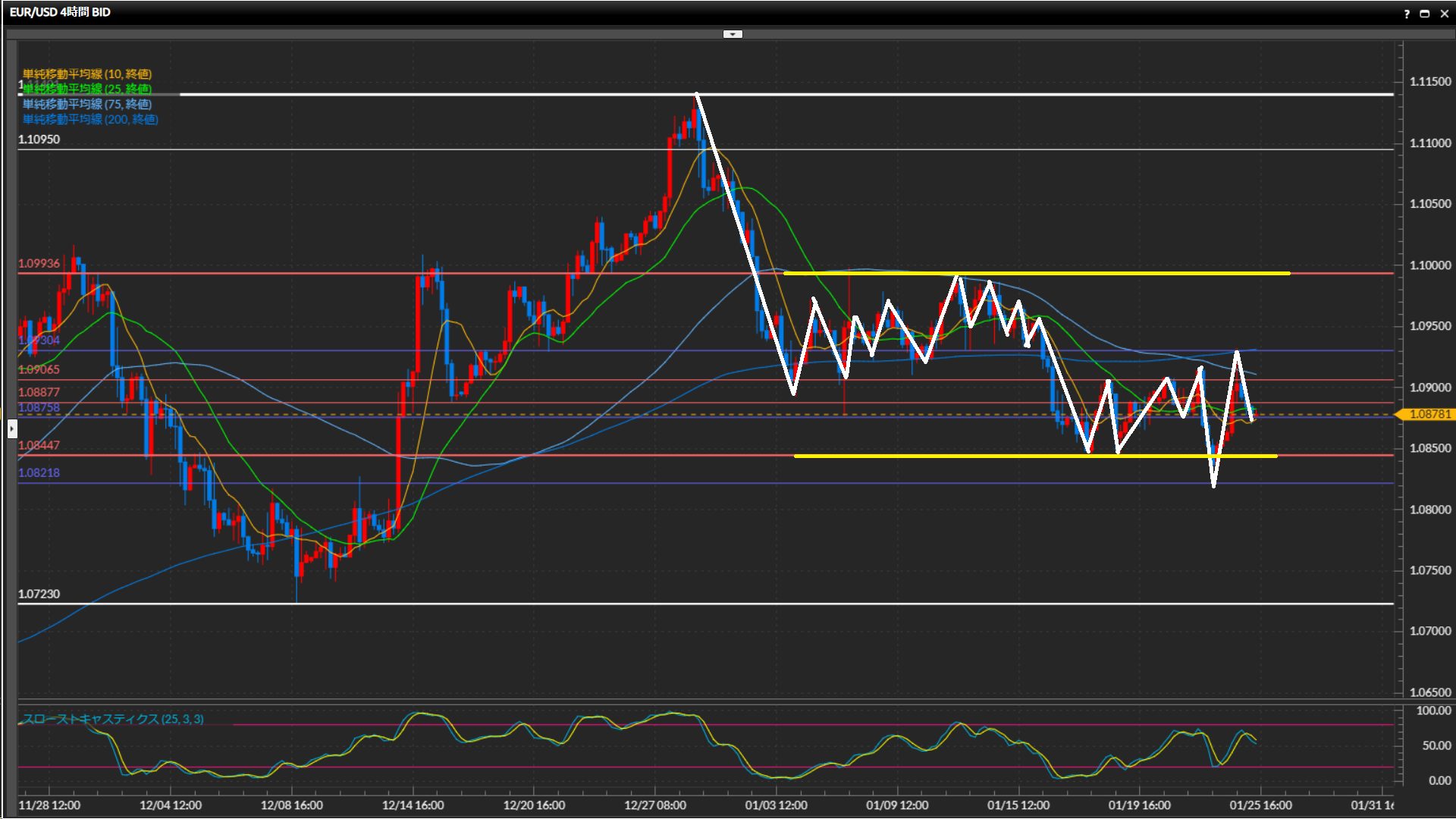Select the slow stochastics (25, 3, 3) label

(x=113, y=719)
